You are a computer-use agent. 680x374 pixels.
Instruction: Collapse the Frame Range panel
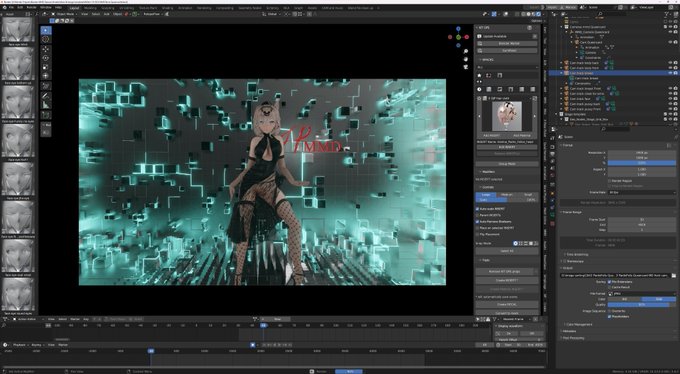point(572,212)
